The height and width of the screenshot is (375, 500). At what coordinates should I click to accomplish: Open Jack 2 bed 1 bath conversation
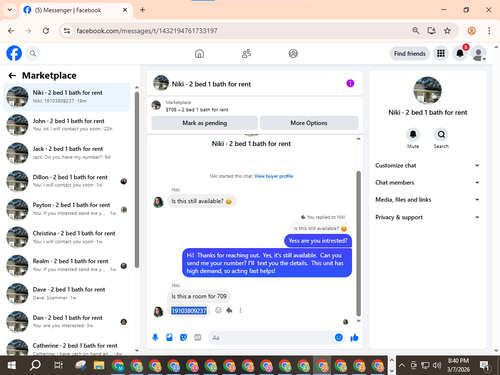pos(67,153)
